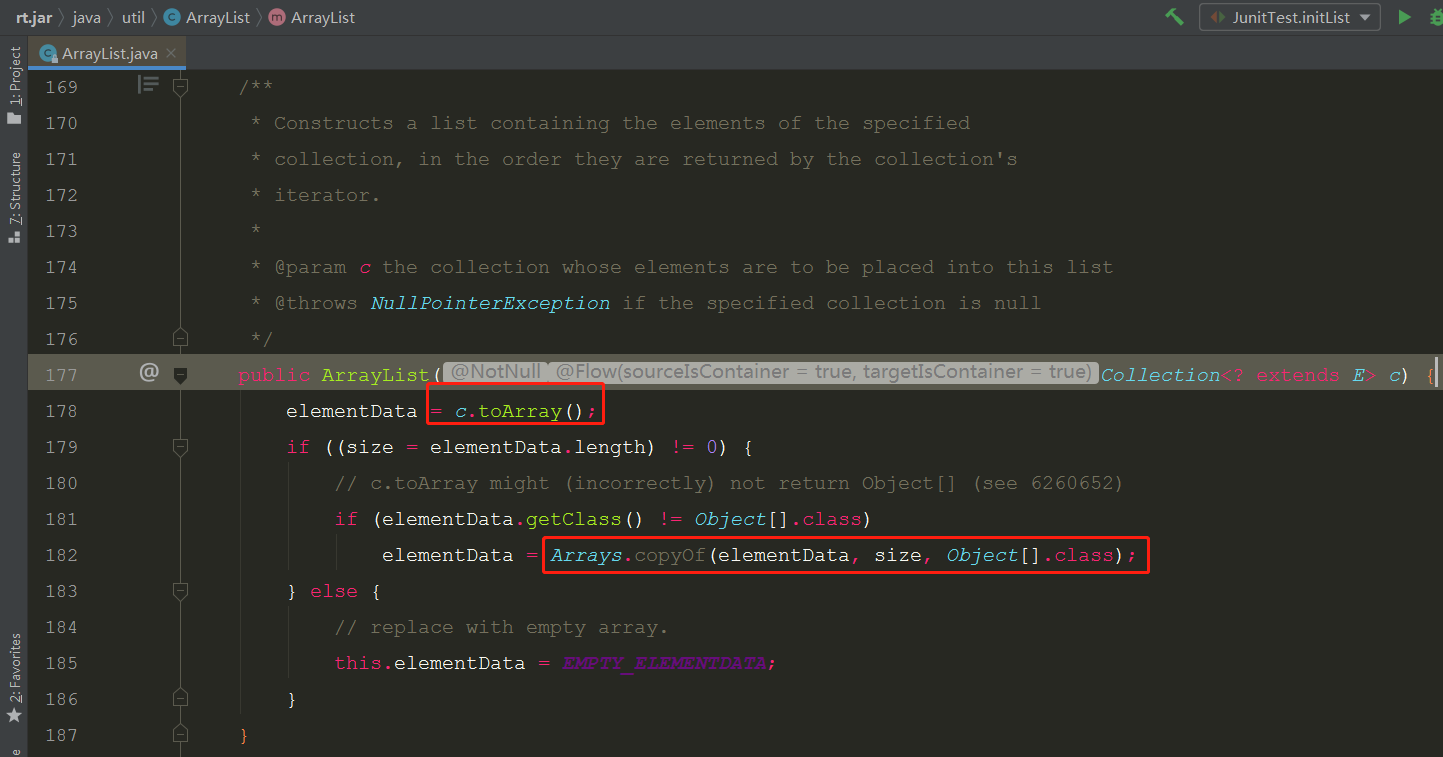Image resolution: width=1443 pixels, height=757 pixels.
Task: Click the @Flow(sourceIsContainer) inlay hint
Action: pos(822,372)
